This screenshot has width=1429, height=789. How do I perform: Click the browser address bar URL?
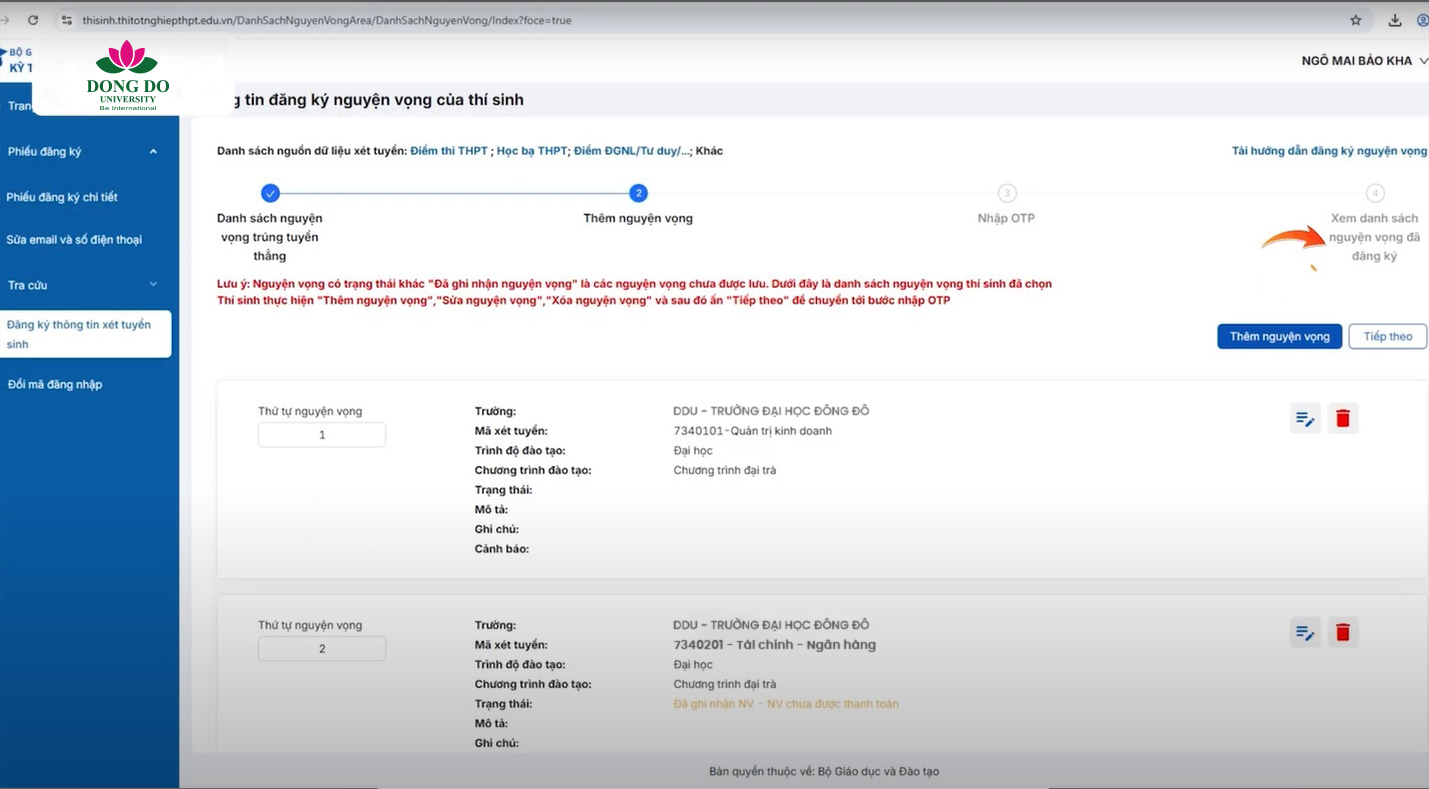point(327,20)
